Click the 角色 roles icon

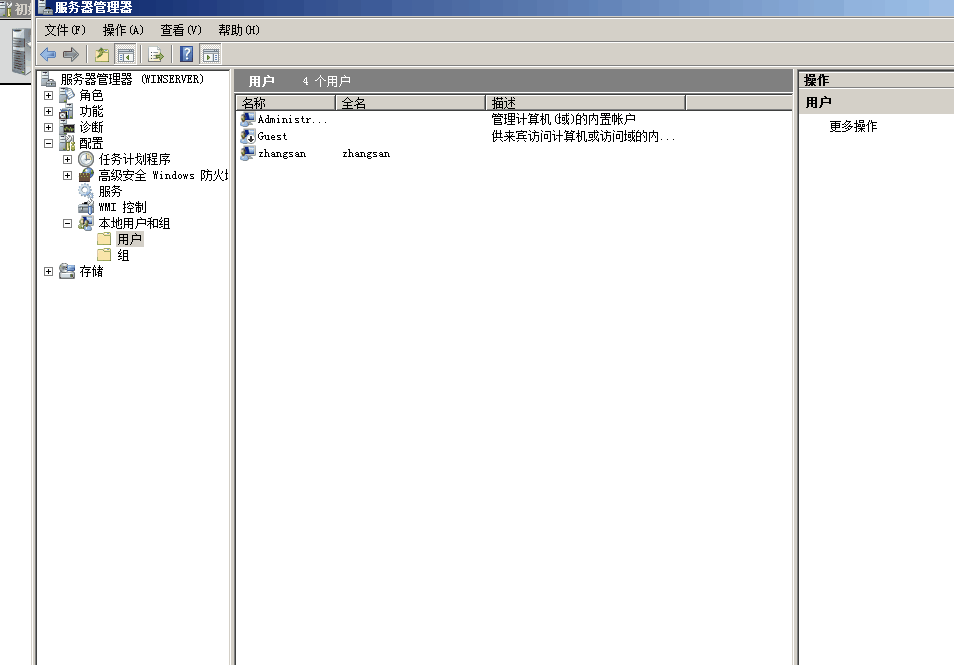click(x=67, y=95)
